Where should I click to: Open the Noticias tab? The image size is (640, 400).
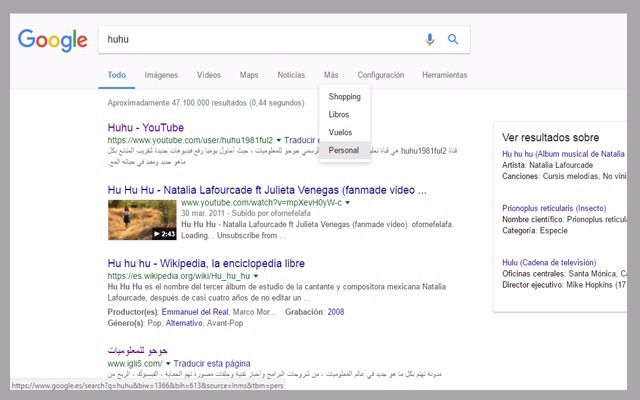tap(291, 75)
